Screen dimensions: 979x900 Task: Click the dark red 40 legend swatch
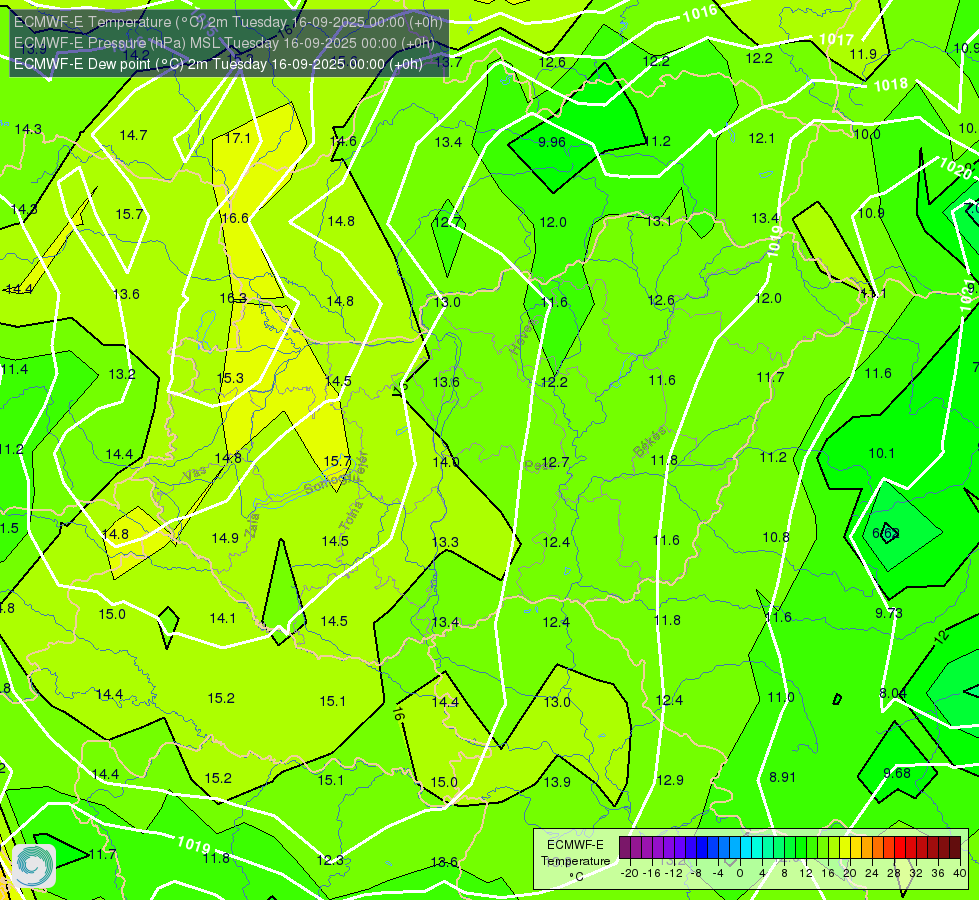coord(955,848)
